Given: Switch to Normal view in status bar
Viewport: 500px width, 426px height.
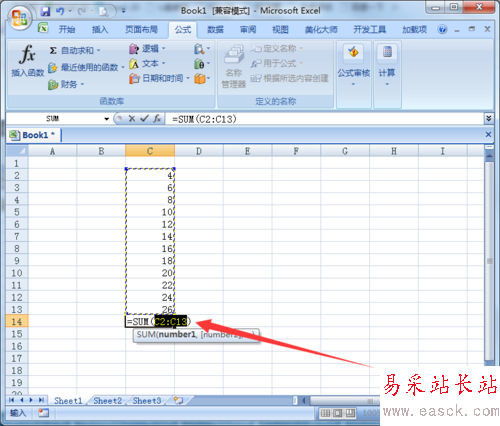Looking at the screenshot, I should [325, 413].
